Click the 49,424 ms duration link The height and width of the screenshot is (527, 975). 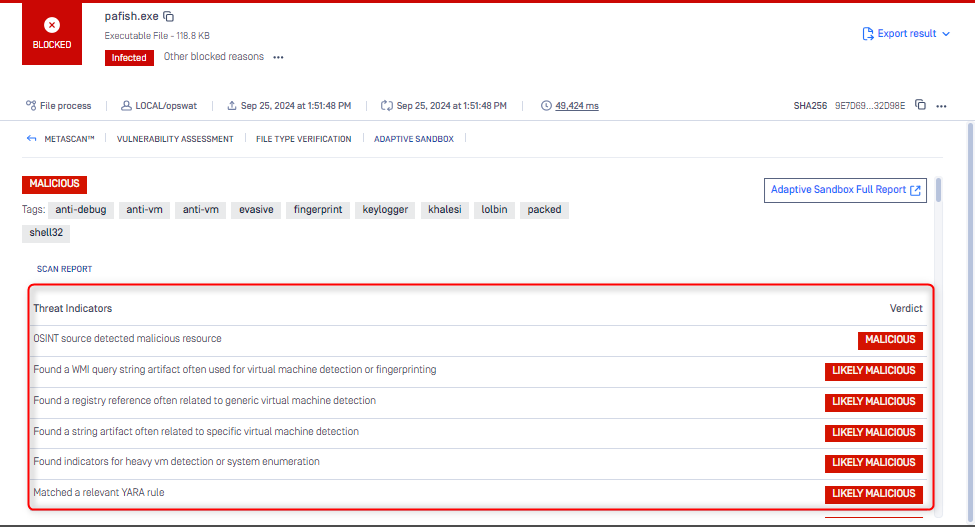[576, 106]
